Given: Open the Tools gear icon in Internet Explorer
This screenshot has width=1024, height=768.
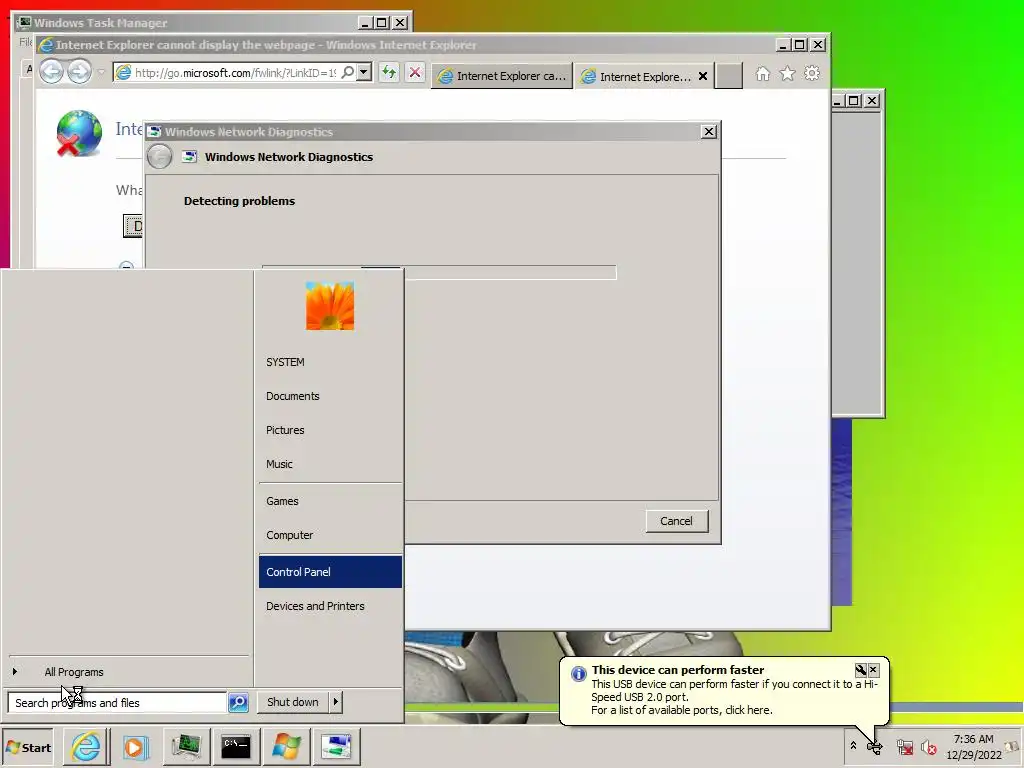Looking at the screenshot, I should coord(812,73).
